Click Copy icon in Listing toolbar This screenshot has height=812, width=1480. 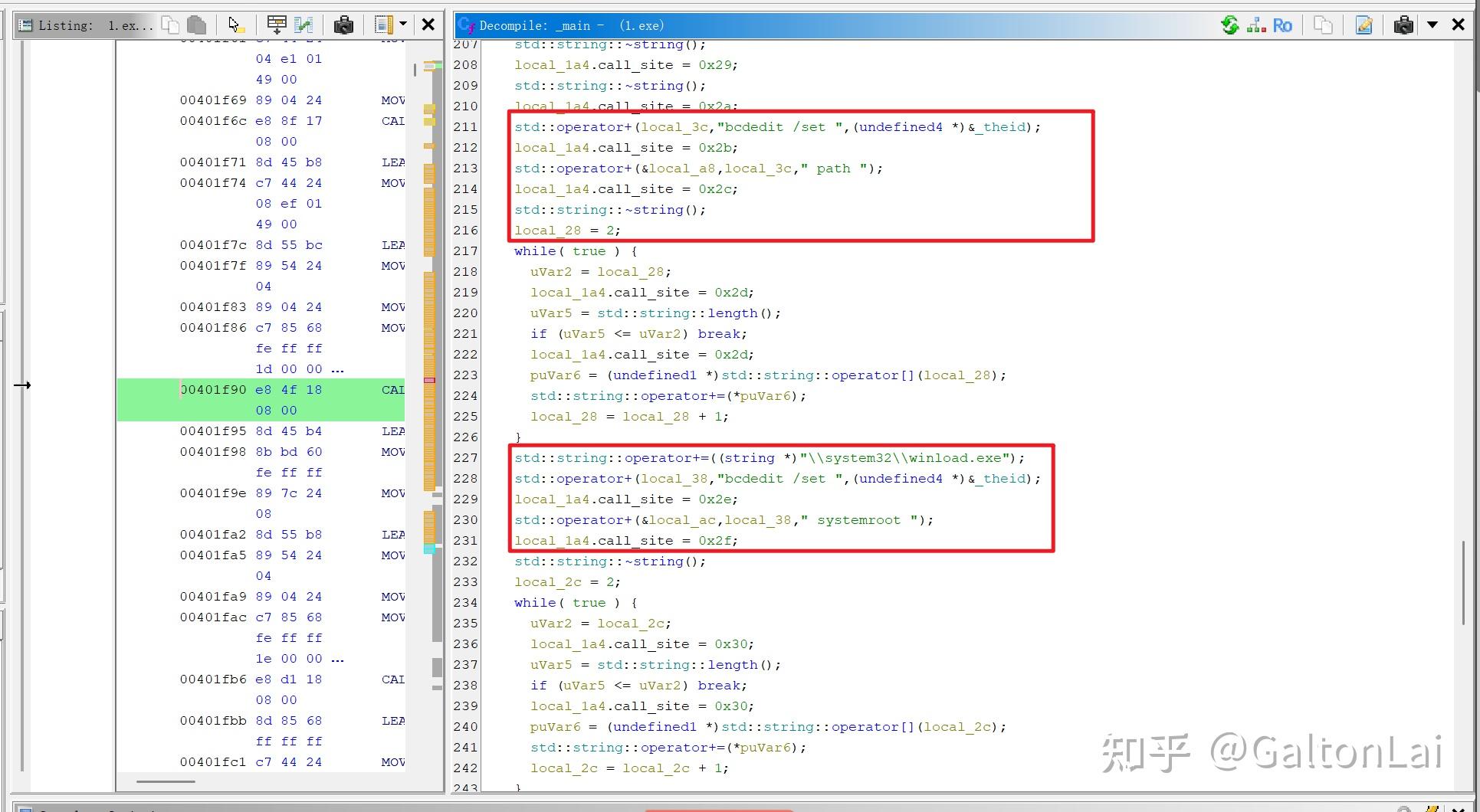tap(170, 25)
